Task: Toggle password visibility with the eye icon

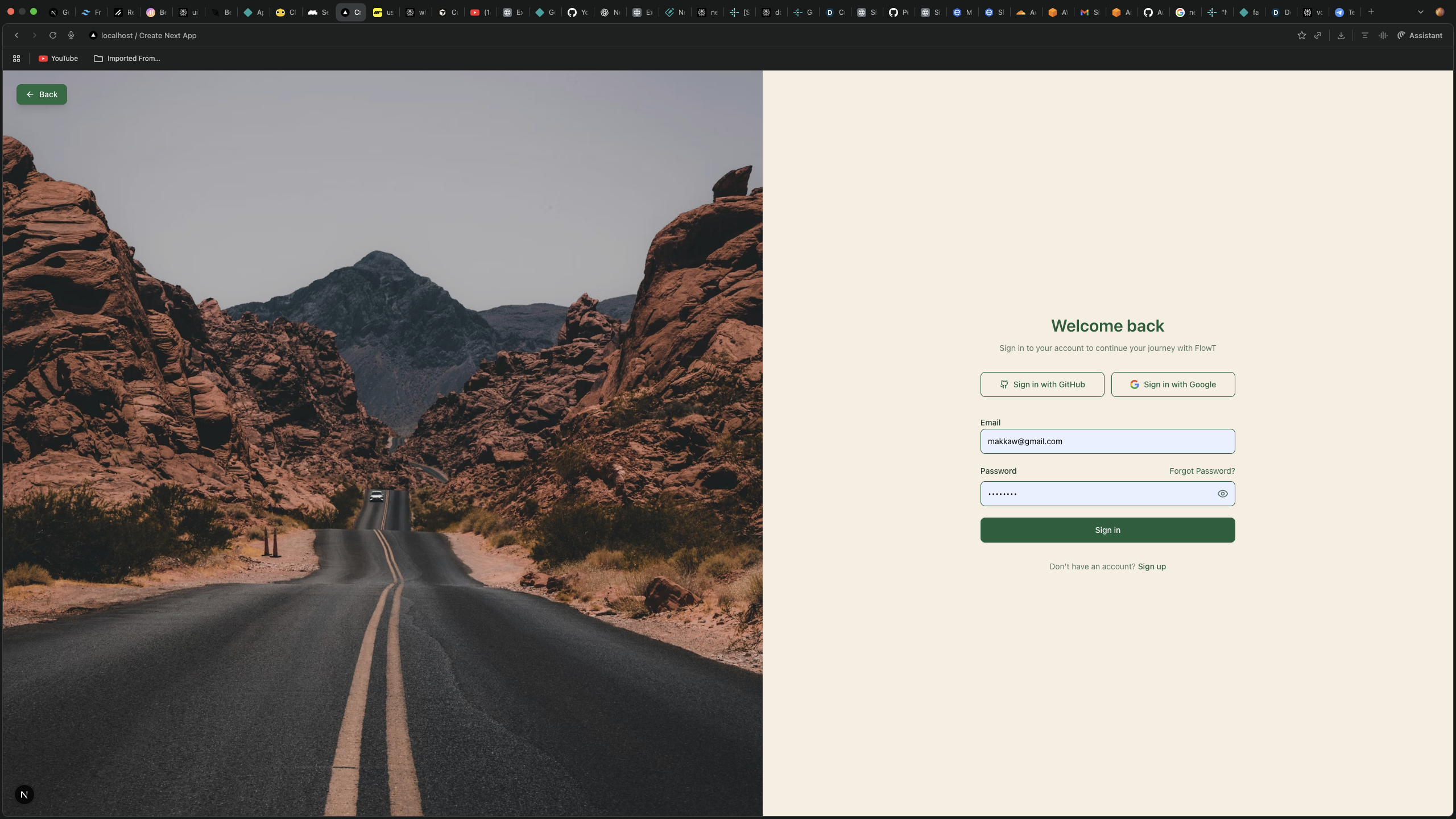Action: (x=1222, y=494)
